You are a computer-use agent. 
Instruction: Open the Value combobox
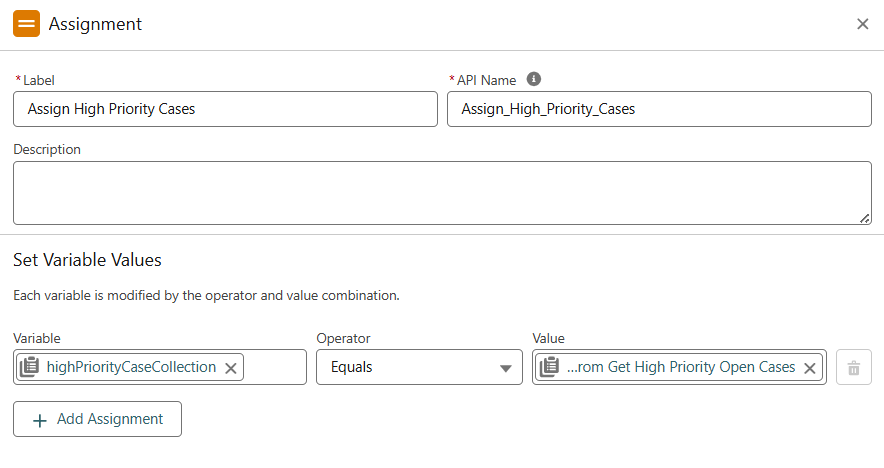[680, 367]
